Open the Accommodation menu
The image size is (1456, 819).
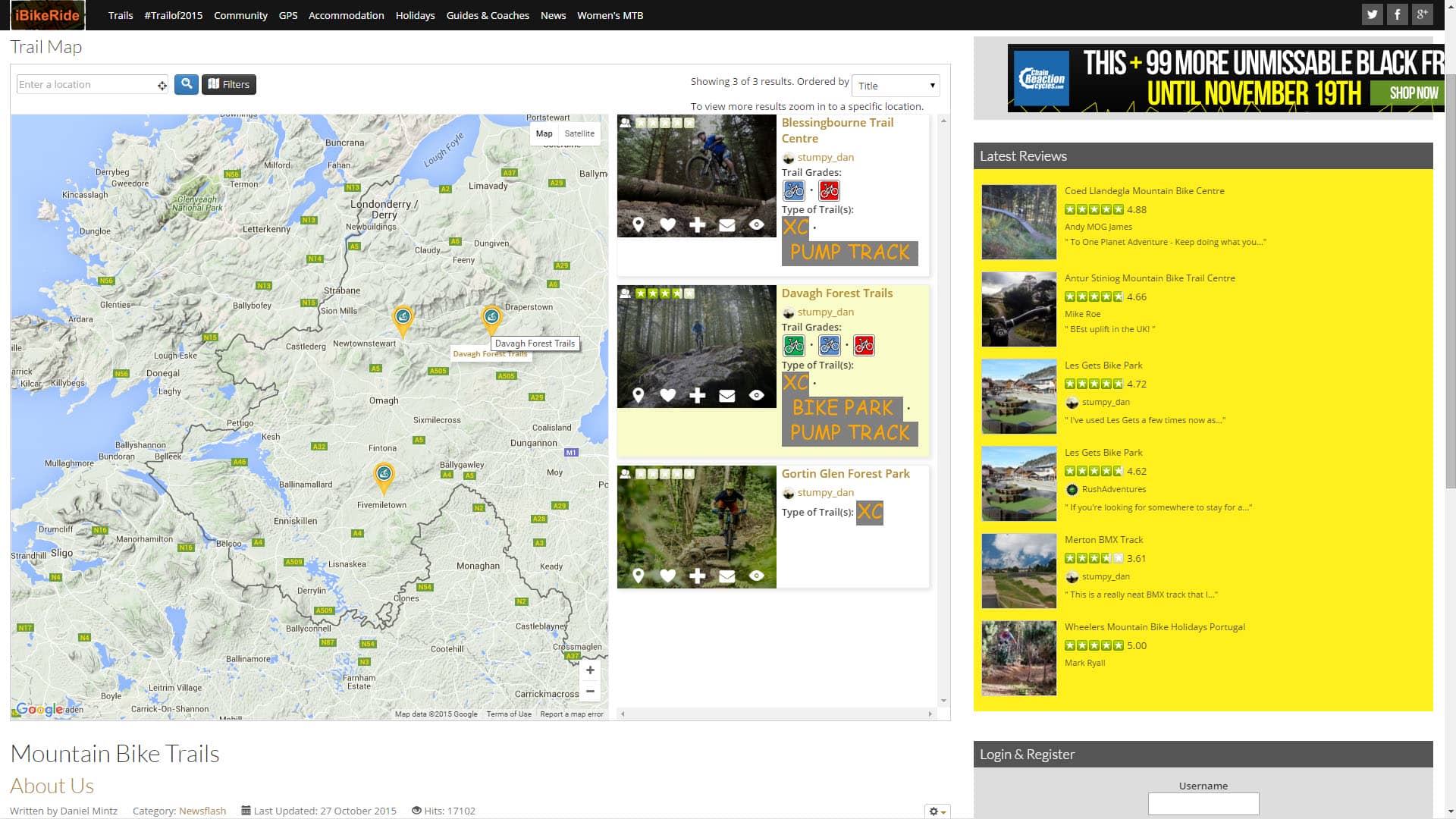(x=346, y=15)
